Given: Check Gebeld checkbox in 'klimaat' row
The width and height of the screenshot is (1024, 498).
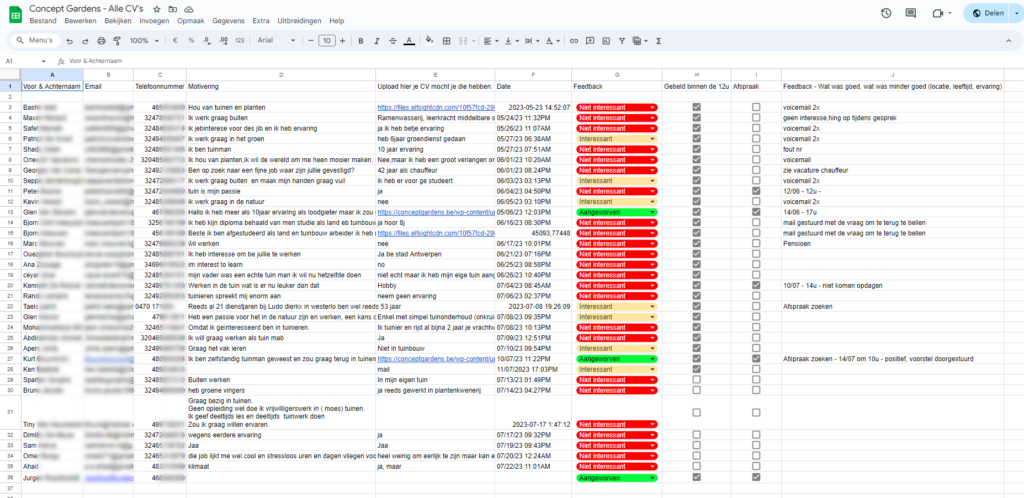Looking at the screenshot, I should point(697,467).
